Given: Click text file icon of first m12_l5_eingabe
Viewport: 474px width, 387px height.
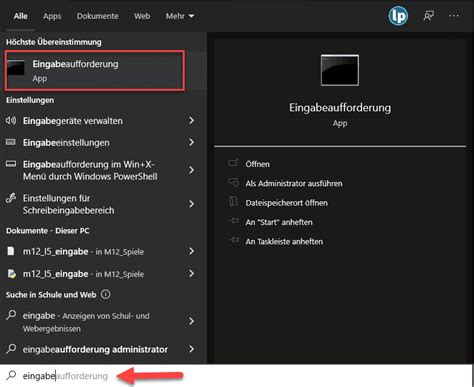Looking at the screenshot, I should pyautogui.click(x=11, y=251).
